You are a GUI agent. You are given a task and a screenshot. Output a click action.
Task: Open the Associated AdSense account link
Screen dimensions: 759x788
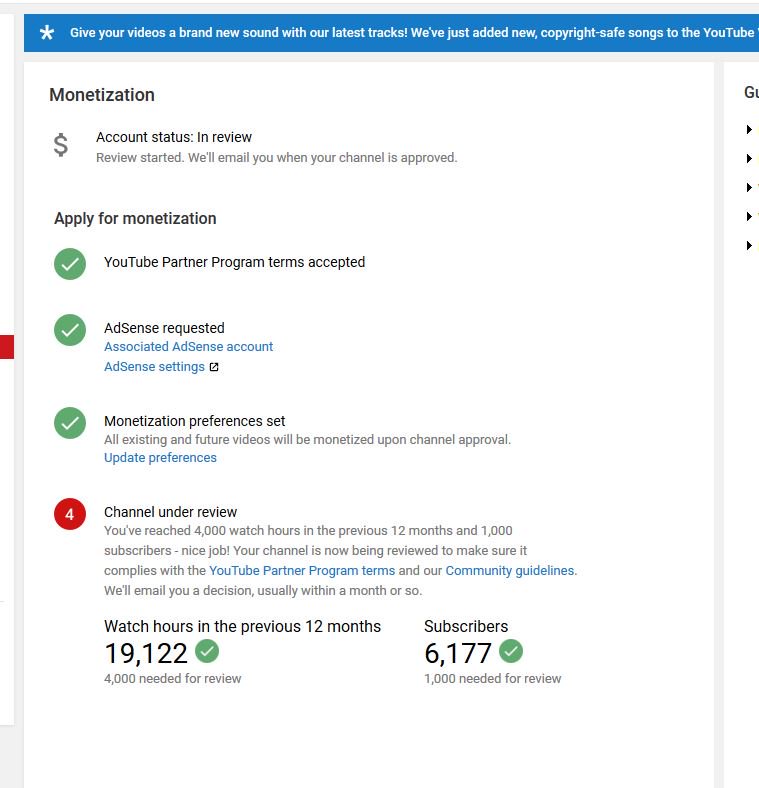[x=188, y=347]
